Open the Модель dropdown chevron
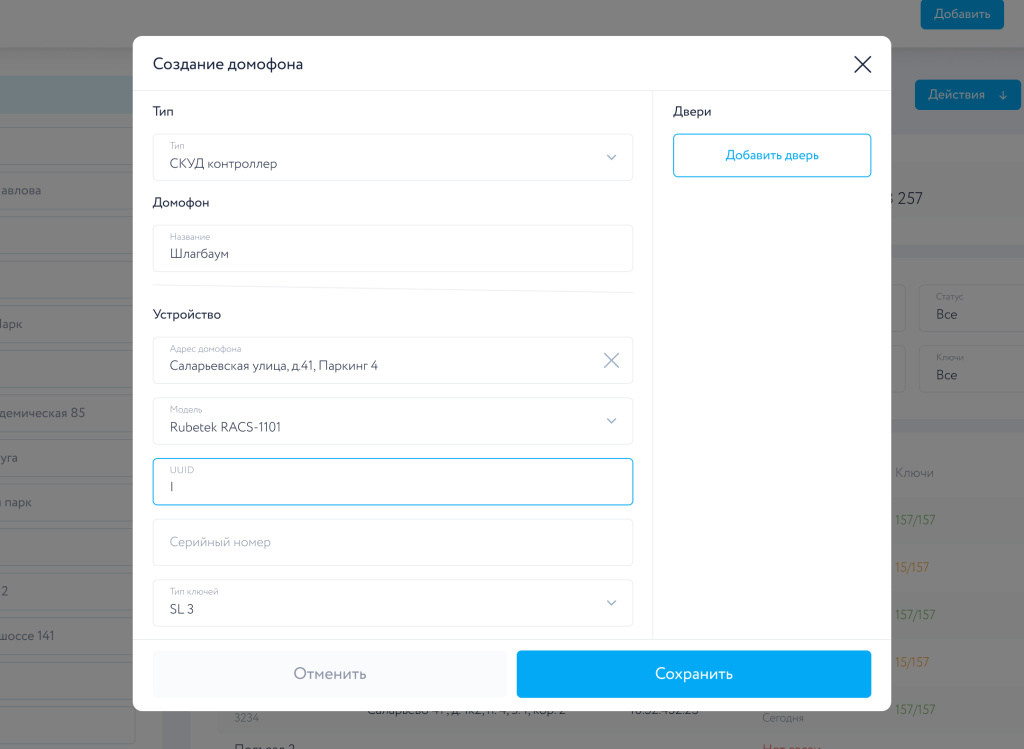 pos(611,421)
